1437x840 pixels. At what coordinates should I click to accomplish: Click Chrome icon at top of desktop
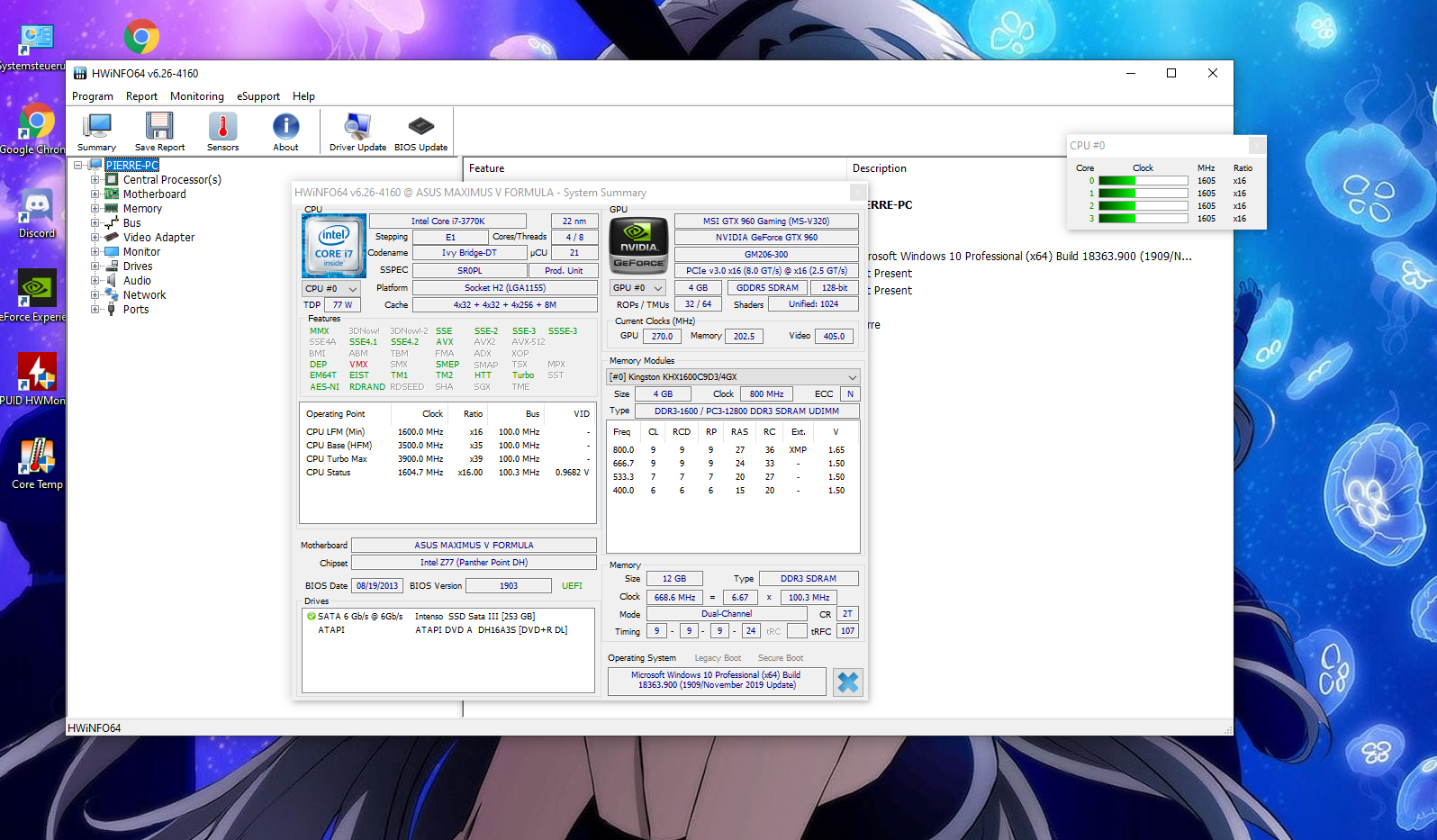[x=141, y=37]
